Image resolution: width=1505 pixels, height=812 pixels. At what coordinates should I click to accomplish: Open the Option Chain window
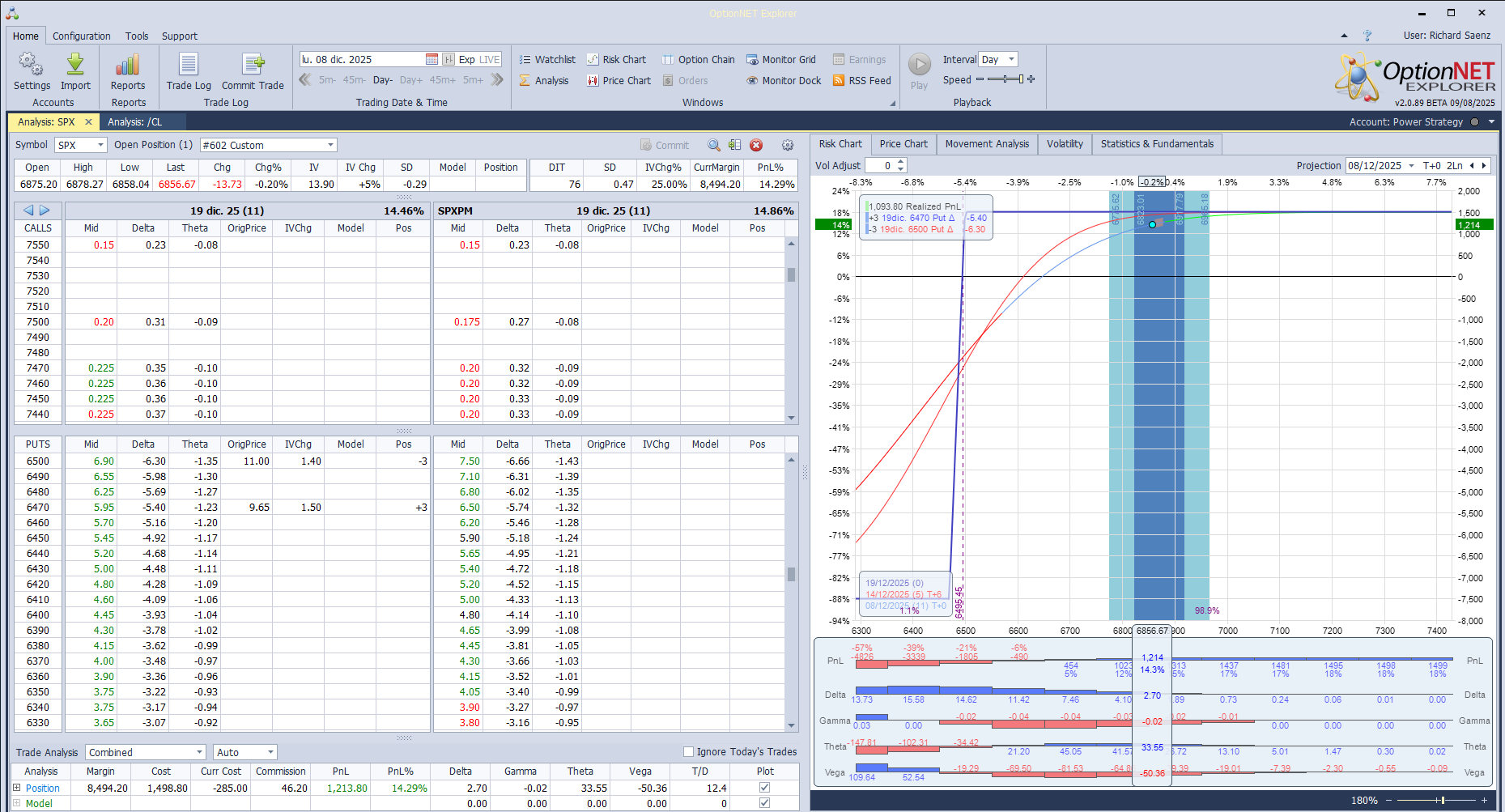[698, 59]
